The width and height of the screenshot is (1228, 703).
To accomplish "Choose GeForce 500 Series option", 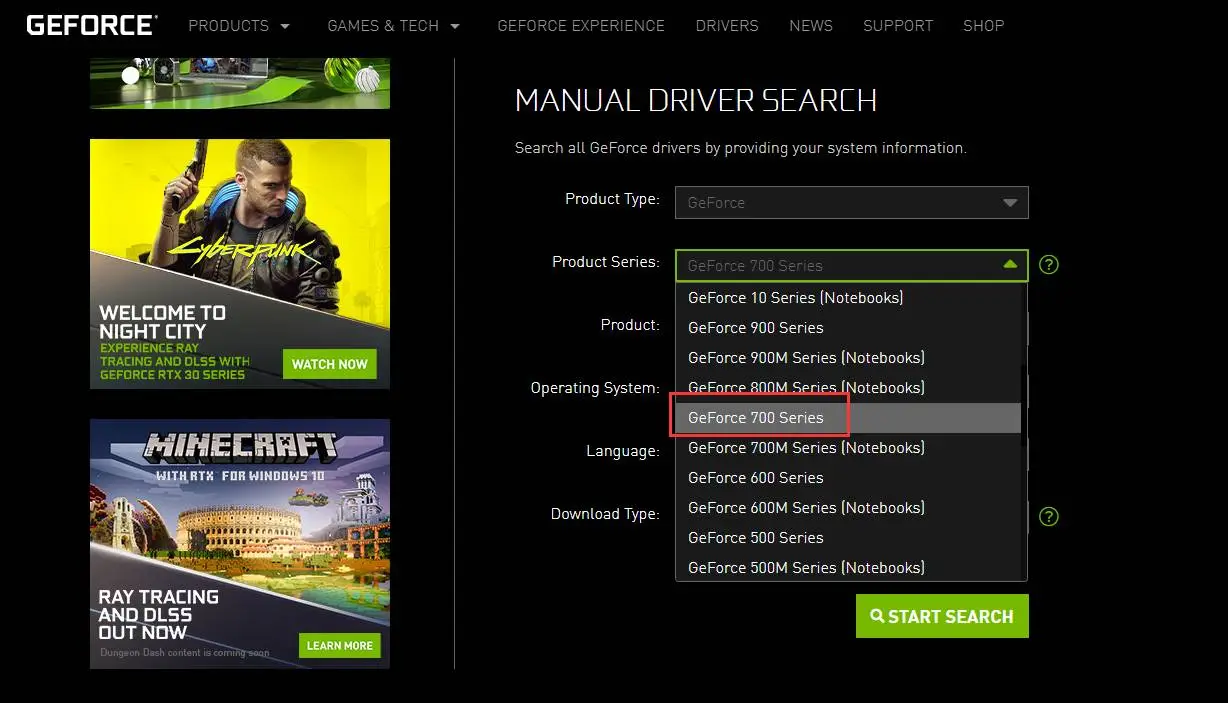I will [x=848, y=537].
